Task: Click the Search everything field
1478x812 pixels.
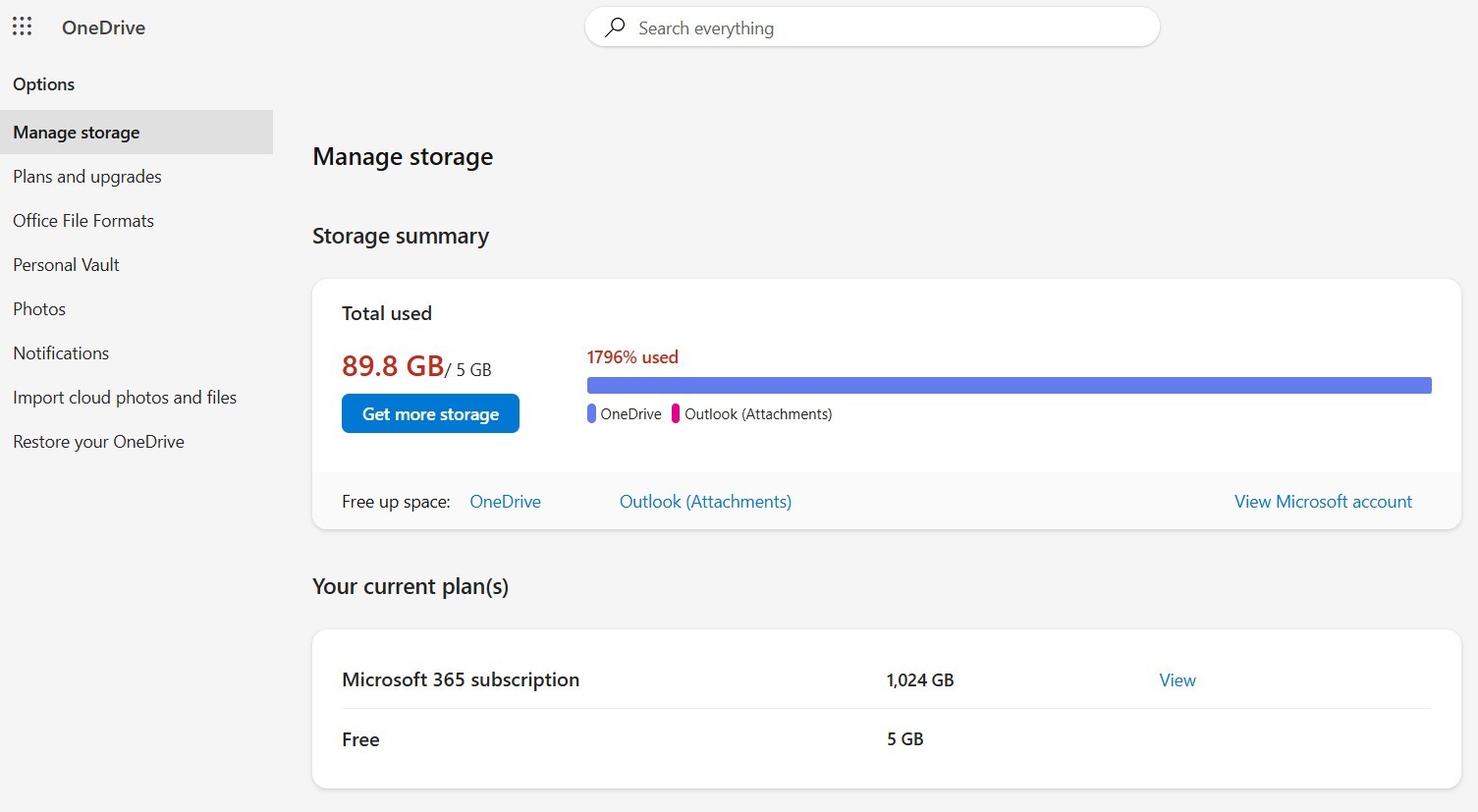Action: pyautogui.click(x=872, y=27)
